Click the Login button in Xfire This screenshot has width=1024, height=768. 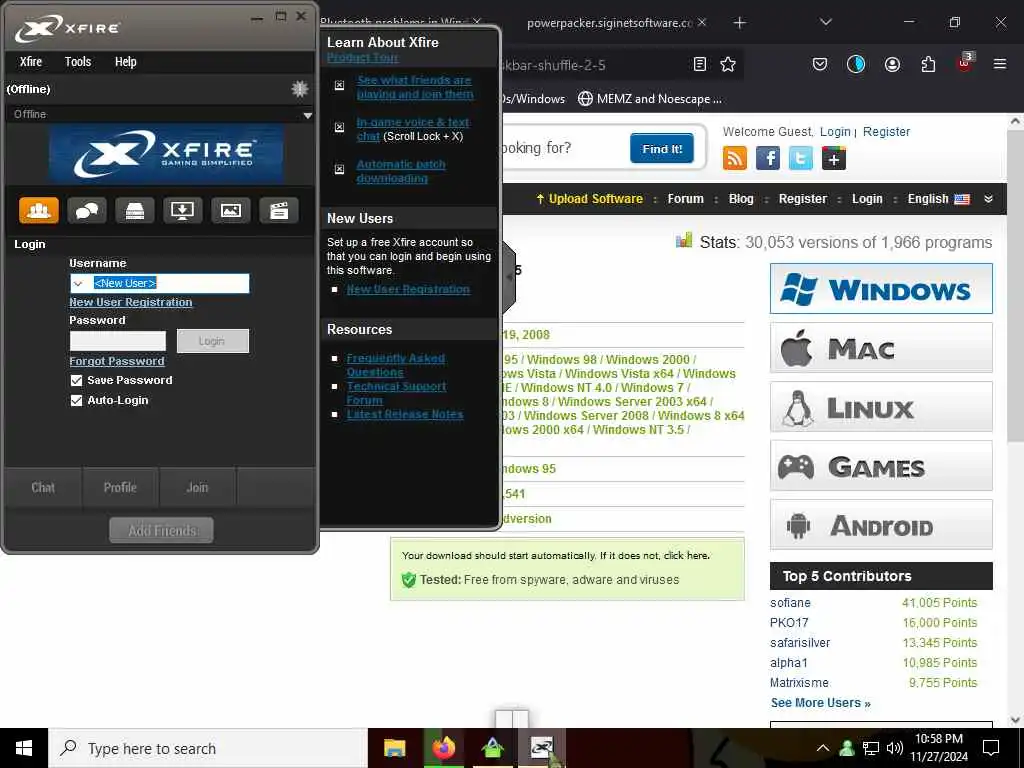(212, 341)
